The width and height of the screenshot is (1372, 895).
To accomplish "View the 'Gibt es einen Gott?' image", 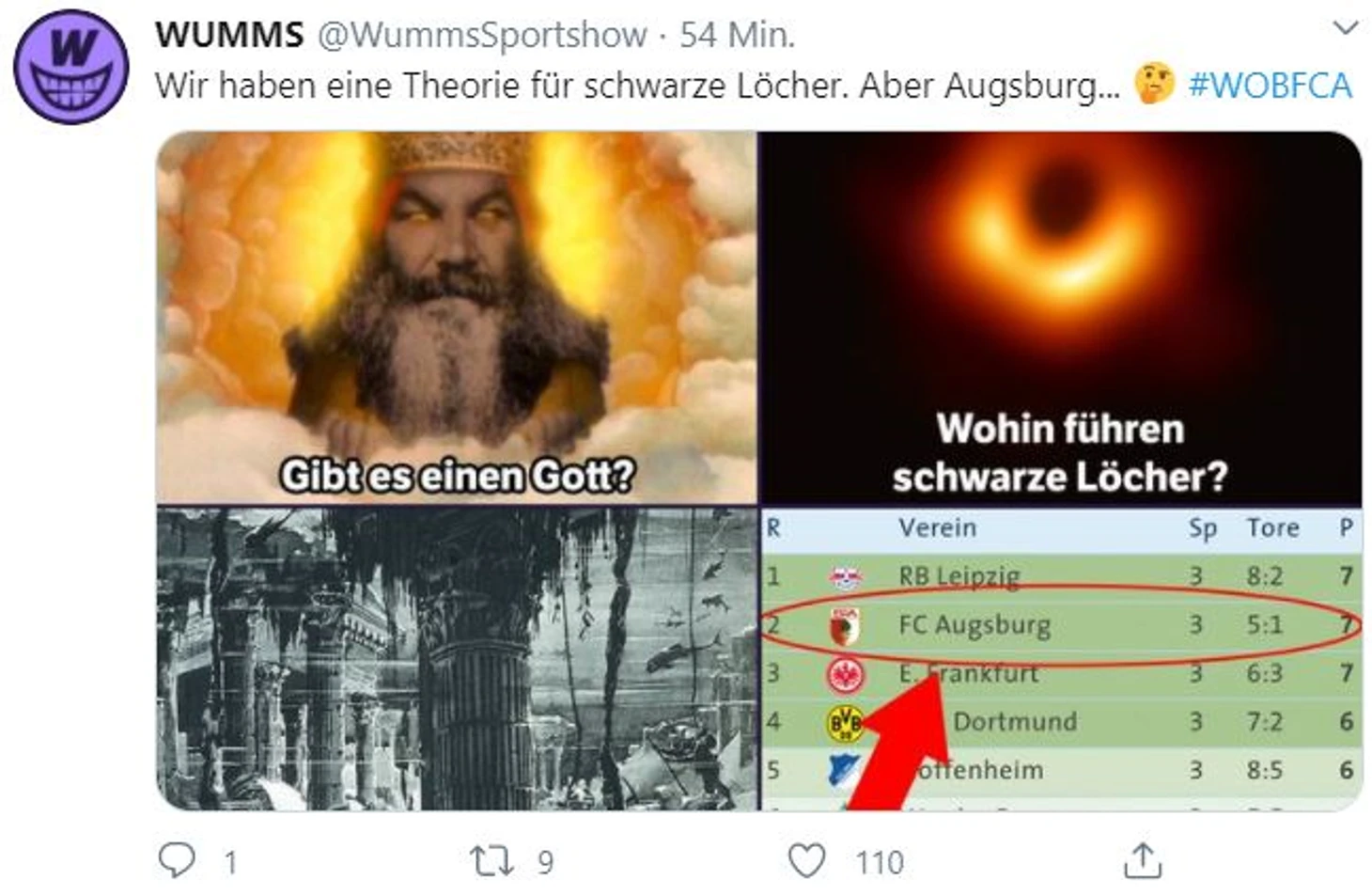I will coord(457,318).
